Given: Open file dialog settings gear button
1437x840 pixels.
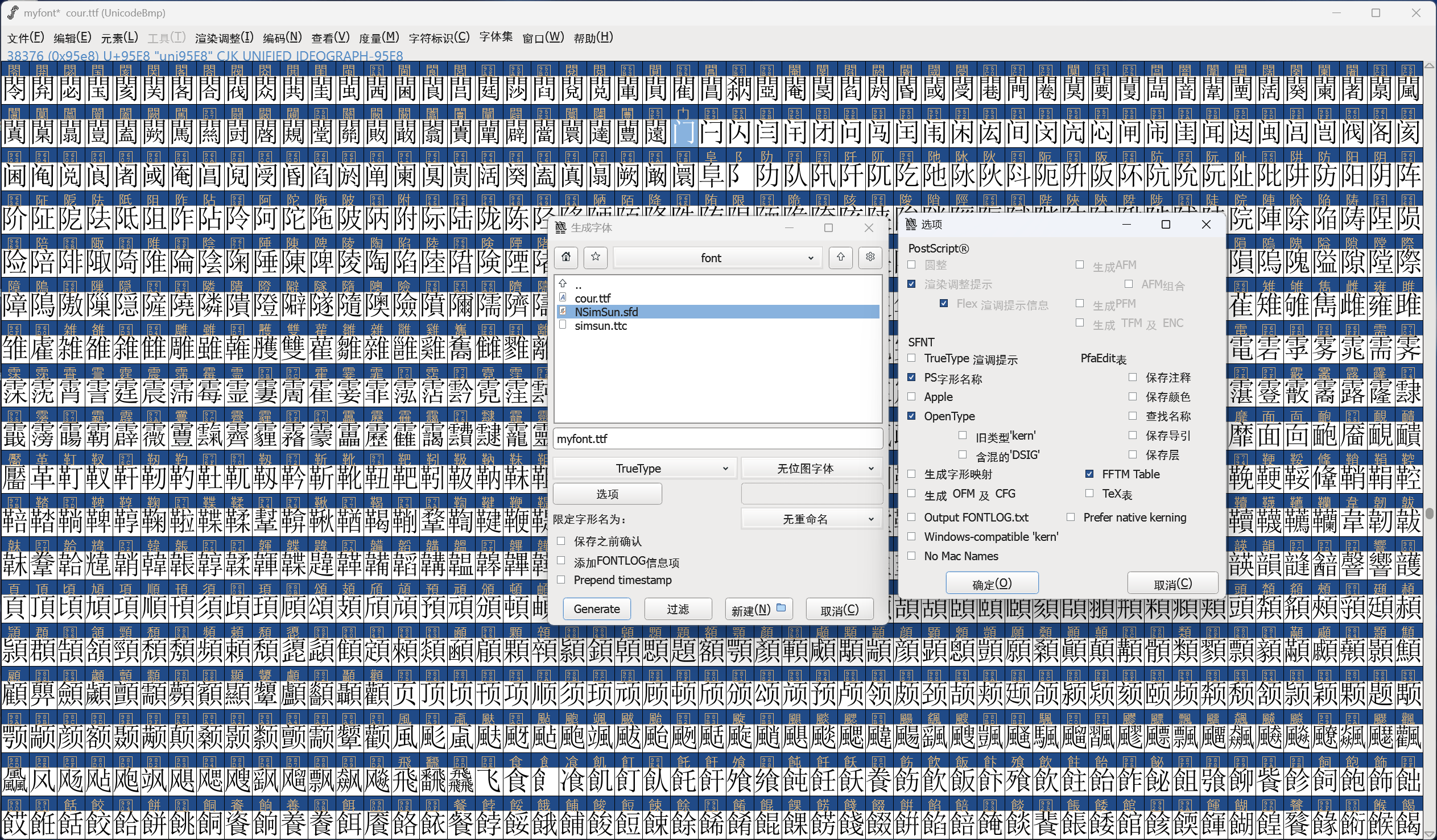Looking at the screenshot, I should tap(870, 257).
